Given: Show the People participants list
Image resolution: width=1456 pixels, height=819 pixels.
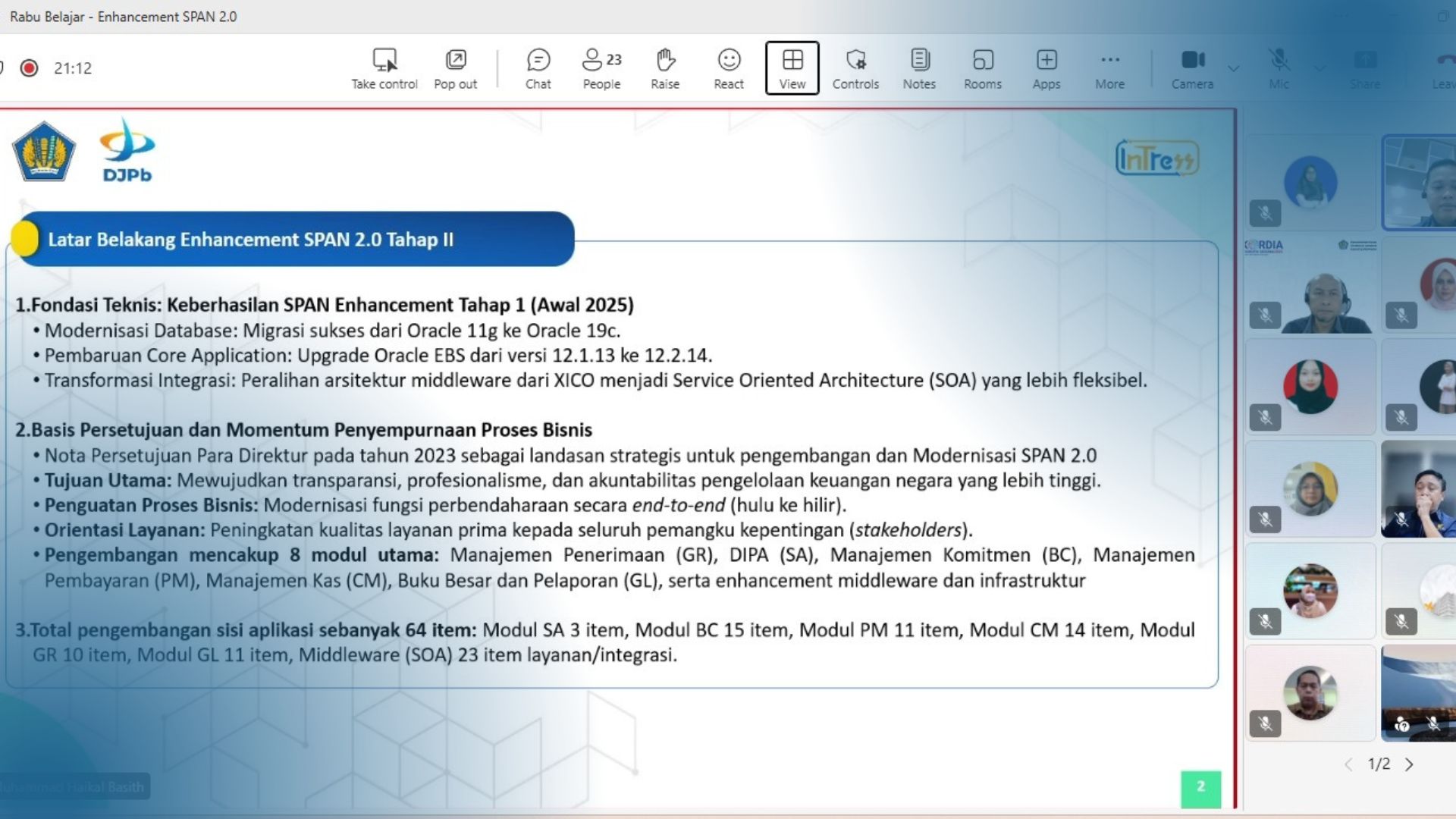Looking at the screenshot, I should coord(601,67).
